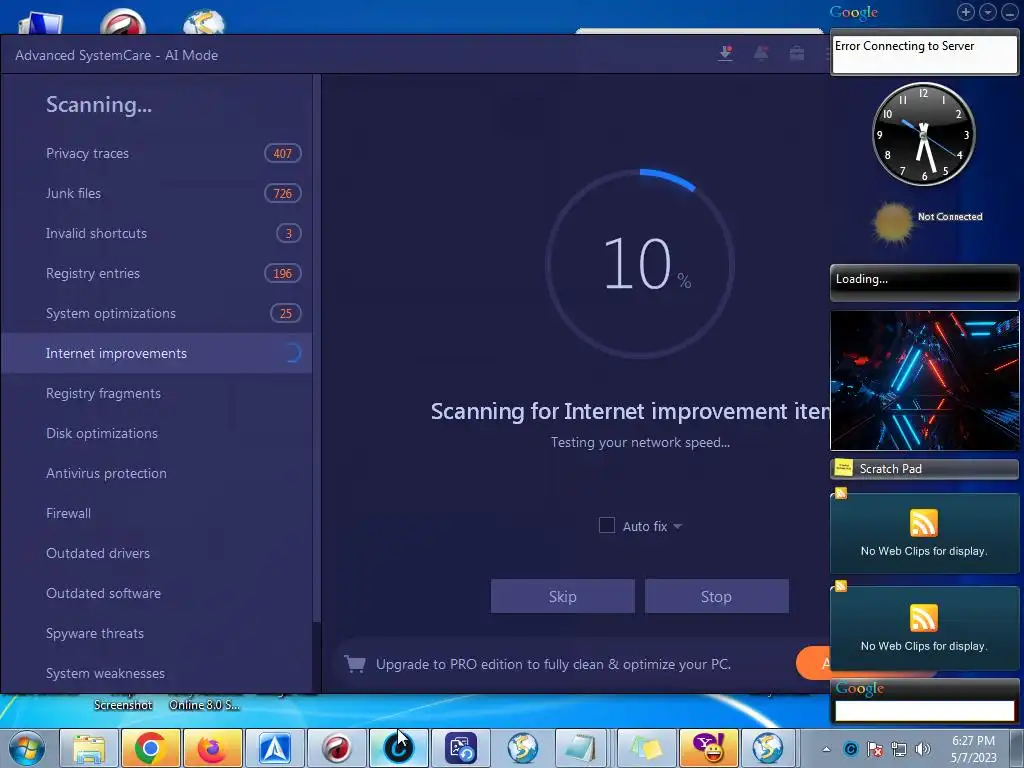Open the volume control in system tray

[923, 749]
